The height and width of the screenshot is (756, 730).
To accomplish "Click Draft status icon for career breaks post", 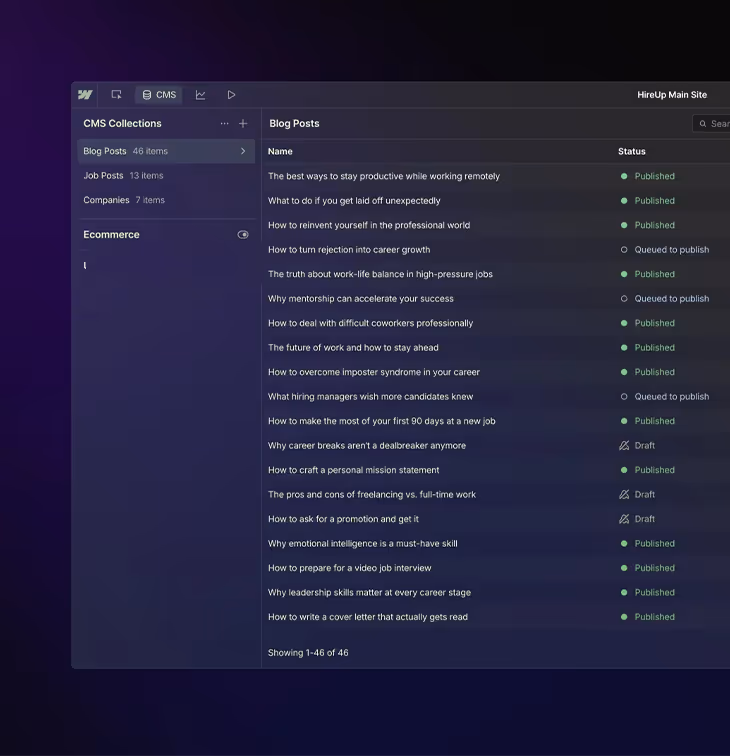I will pos(624,446).
